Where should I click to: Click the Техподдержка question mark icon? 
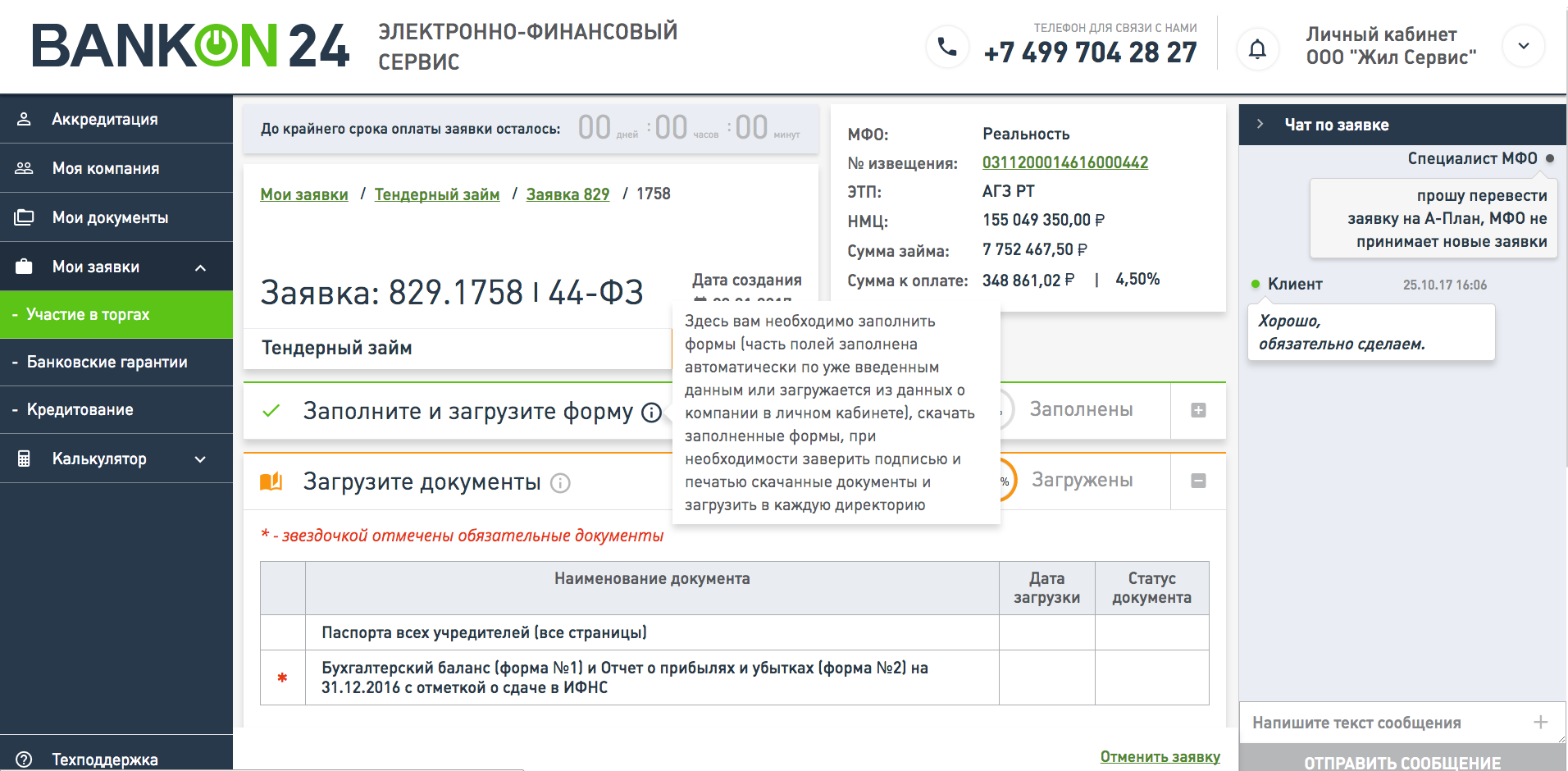click(24, 759)
